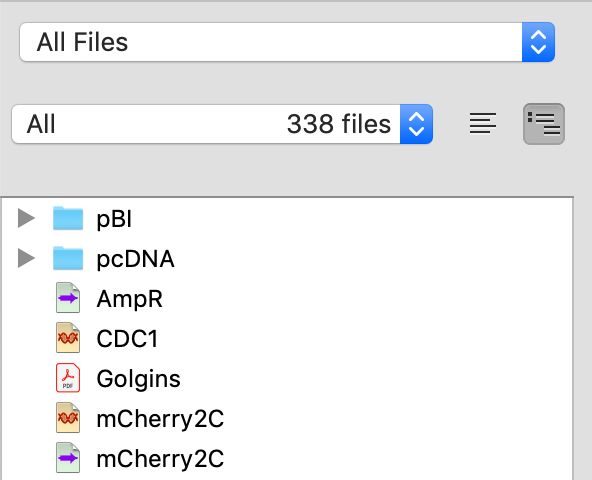
Task: Click the pBI folder icon
Action: click(x=68, y=218)
